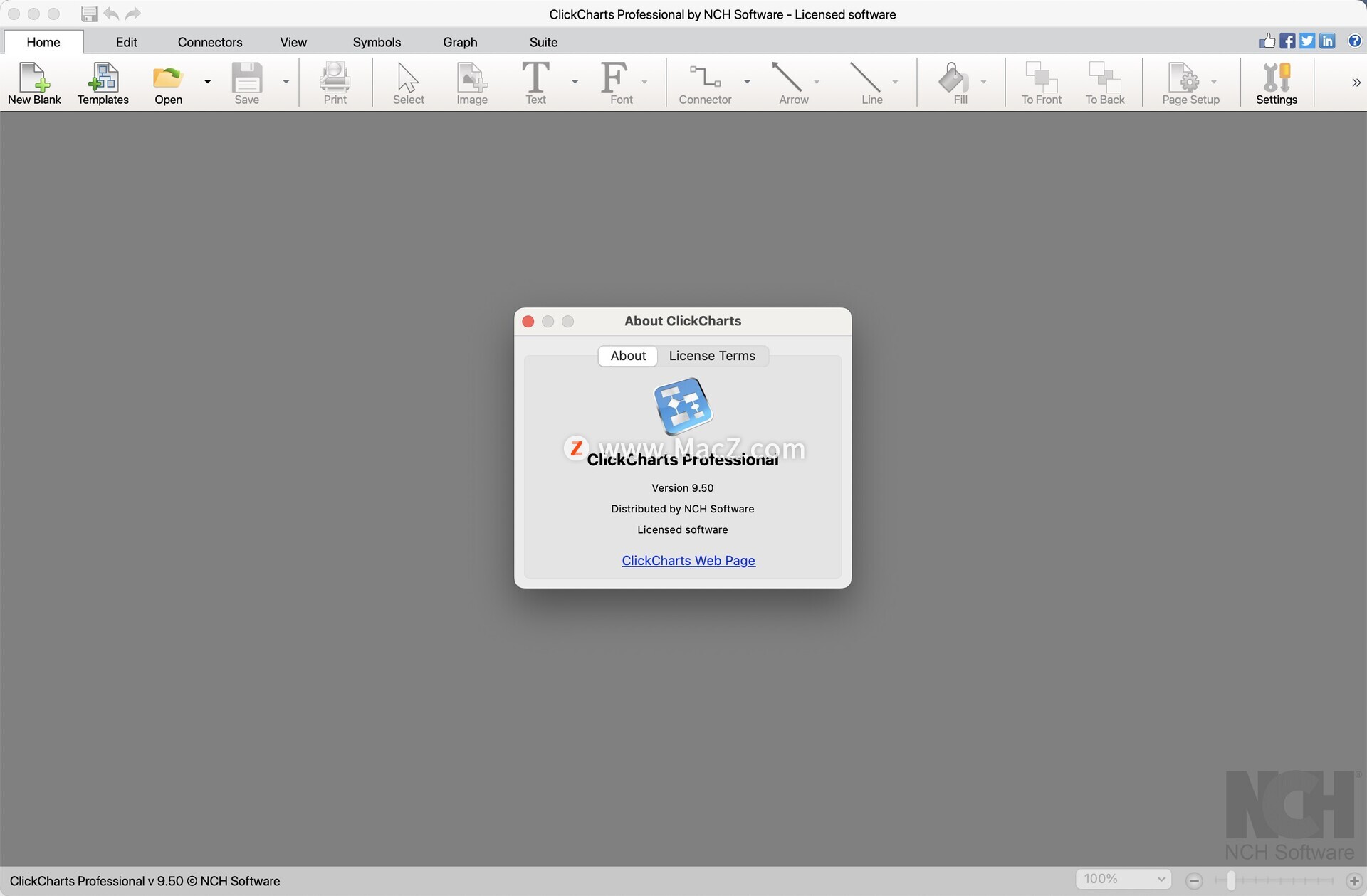Show more toolbar items chevron
The image size is (1367, 896).
tap(1356, 83)
